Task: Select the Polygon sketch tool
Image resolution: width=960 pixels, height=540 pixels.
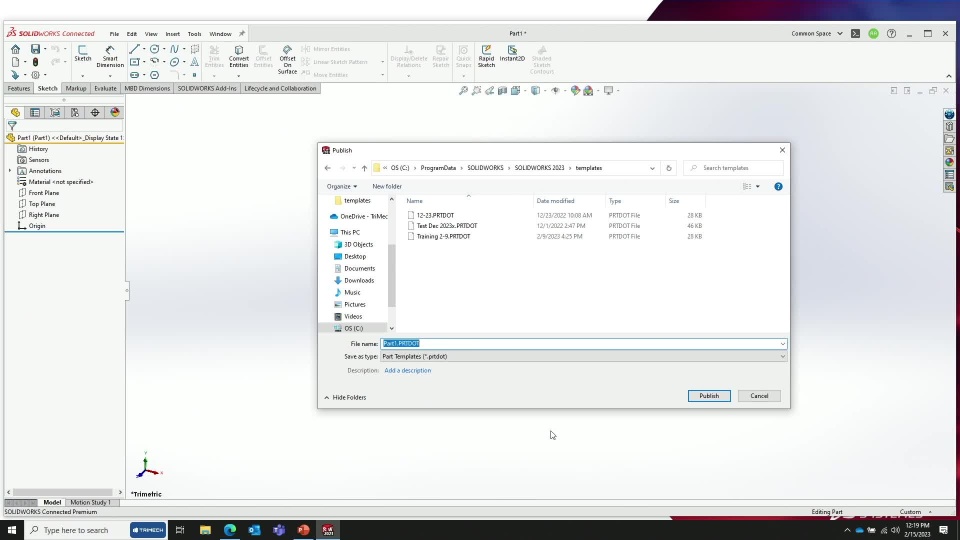Action: [154, 75]
